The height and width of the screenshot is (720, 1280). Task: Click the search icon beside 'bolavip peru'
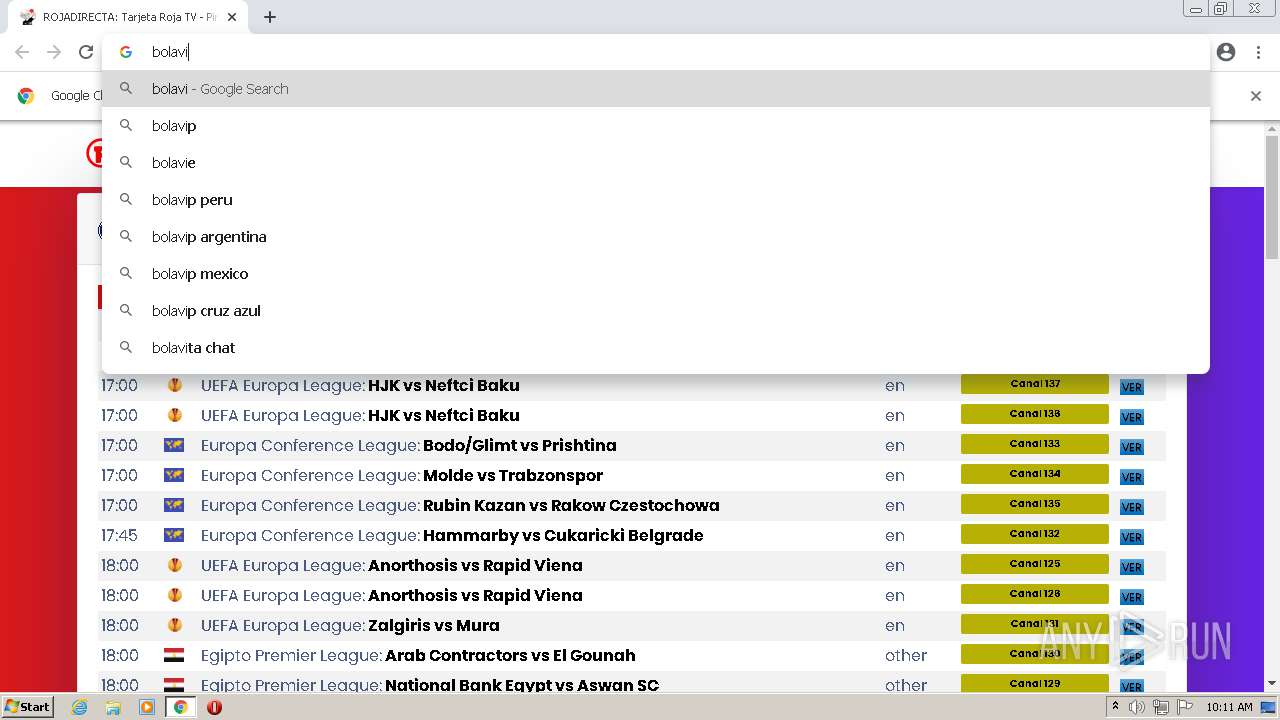(126, 199)
